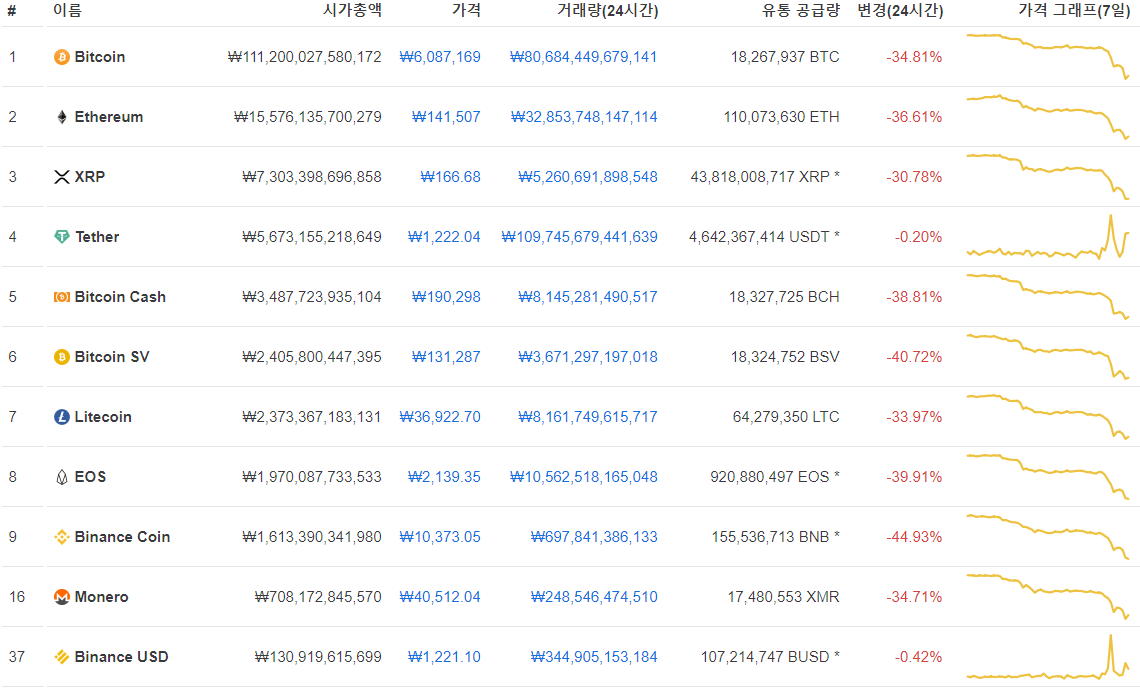
Task: Sort by the 거래량(24시간) column header
Action: click(x=608, y=11)
